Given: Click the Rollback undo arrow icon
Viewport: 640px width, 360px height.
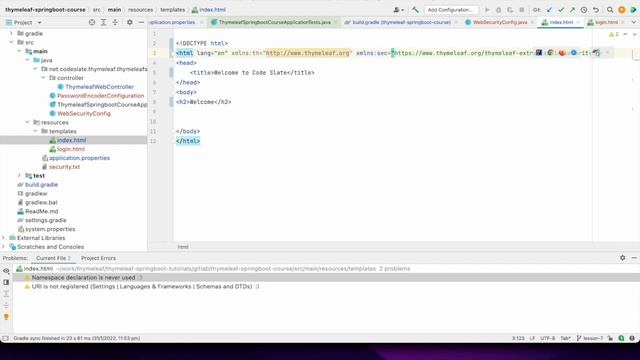Looking at the screenshot, I should pos(596,10).
